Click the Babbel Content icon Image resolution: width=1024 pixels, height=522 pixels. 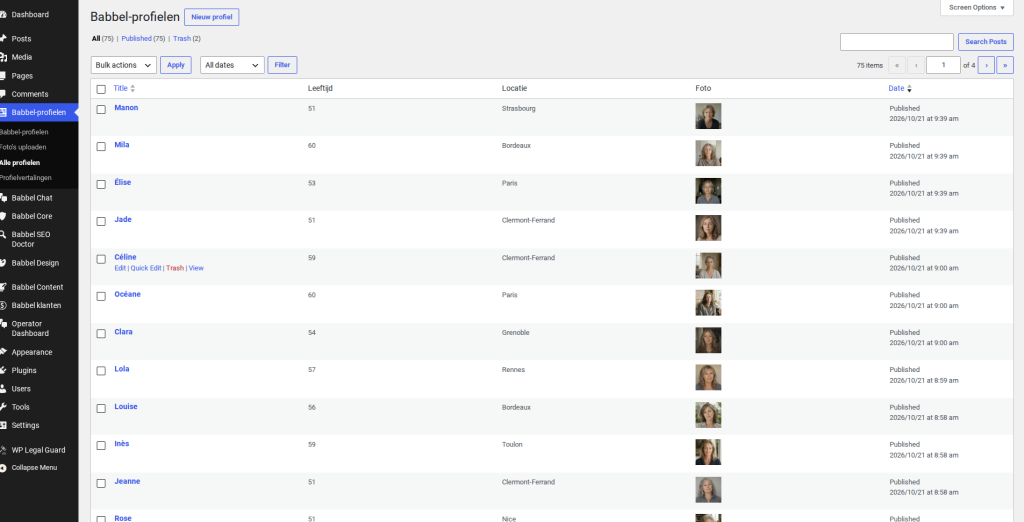click(x=3, y=287)
